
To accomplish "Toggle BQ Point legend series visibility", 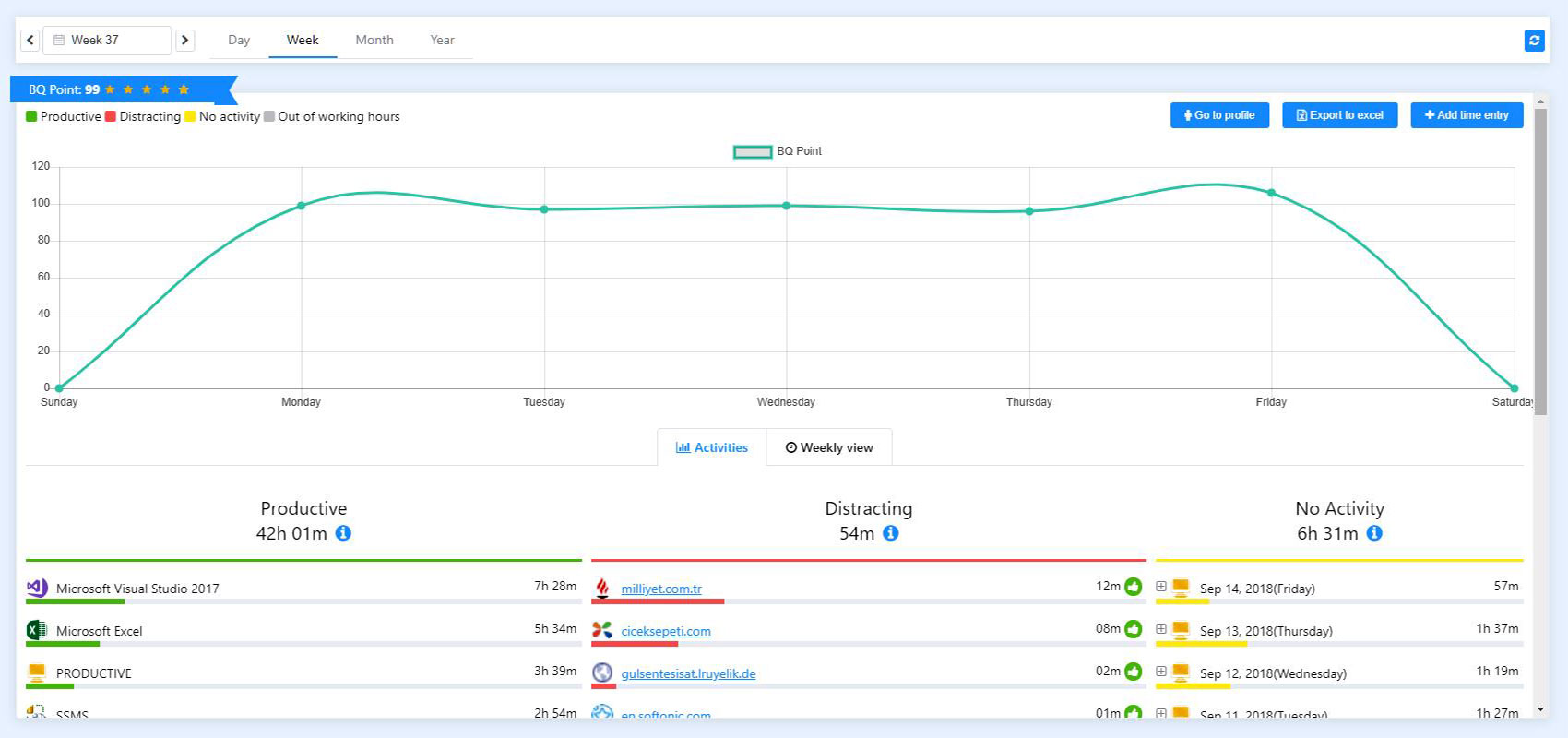I will [x=752, y=151].
